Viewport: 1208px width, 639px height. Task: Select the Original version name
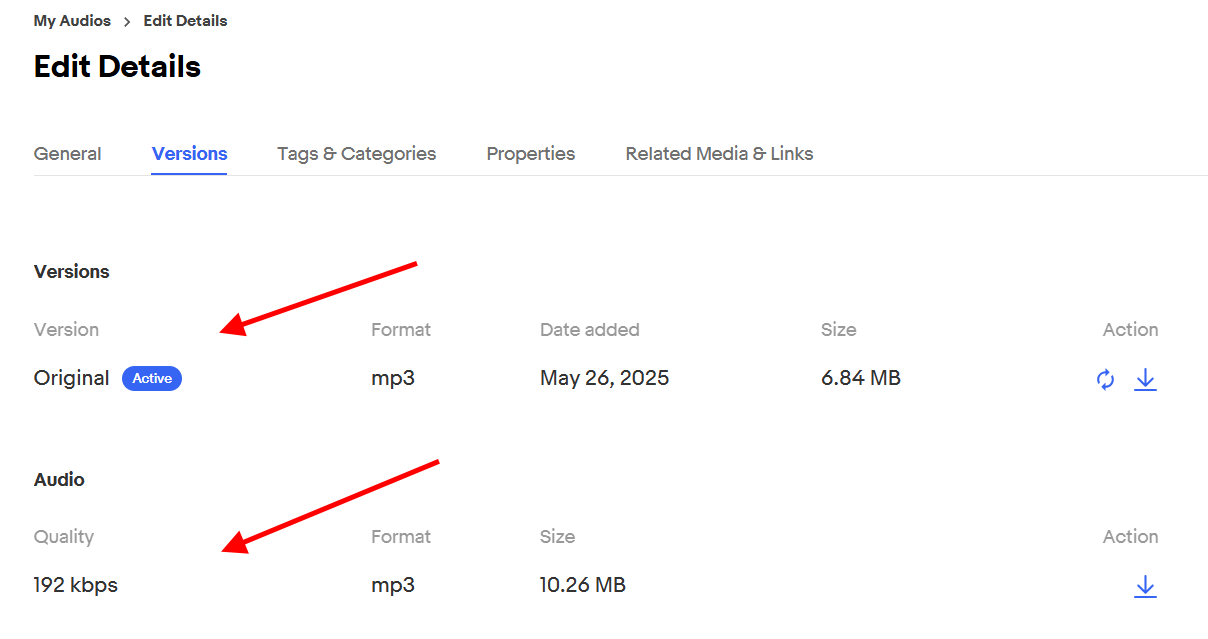[72, 378]
